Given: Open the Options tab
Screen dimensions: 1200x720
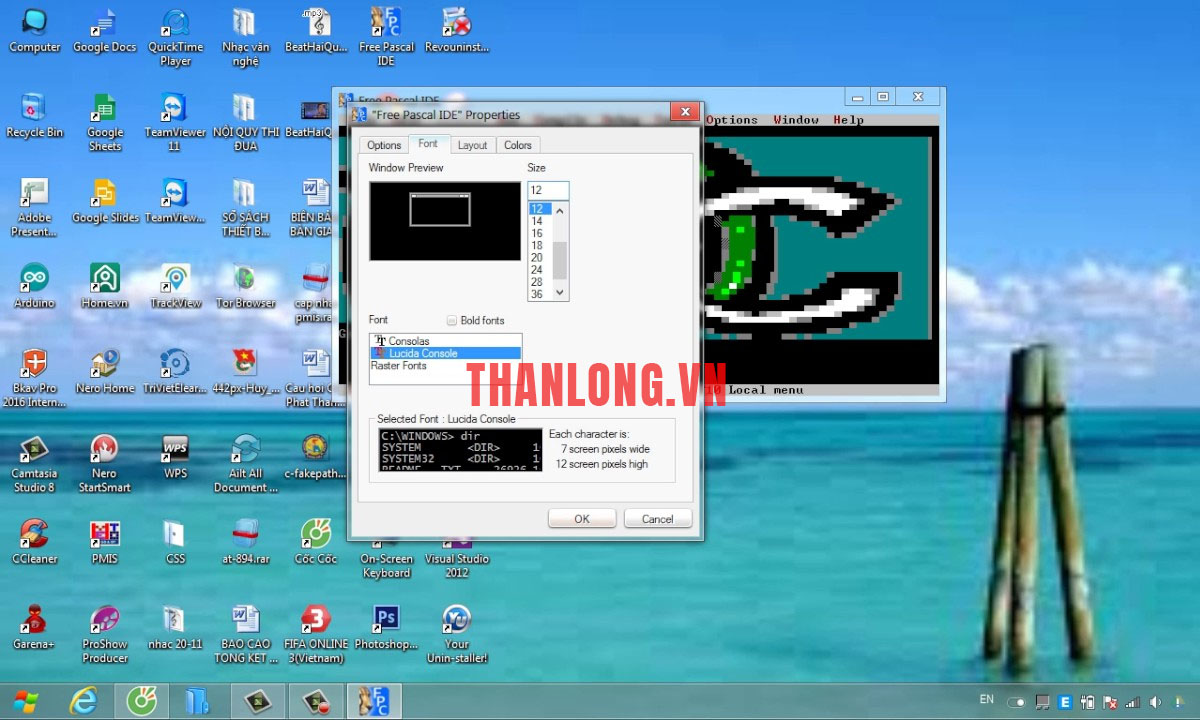Looking at the screenshot, I should point(384,145).
